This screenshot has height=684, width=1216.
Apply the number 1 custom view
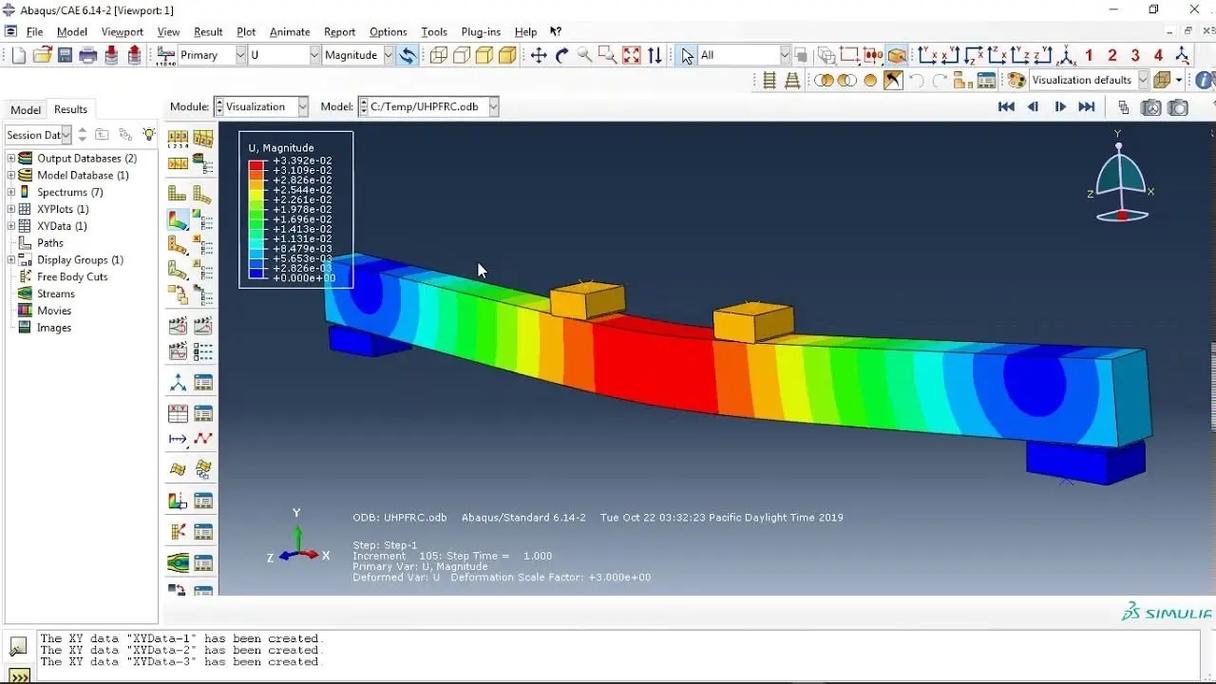click(x=1089, y=56)
